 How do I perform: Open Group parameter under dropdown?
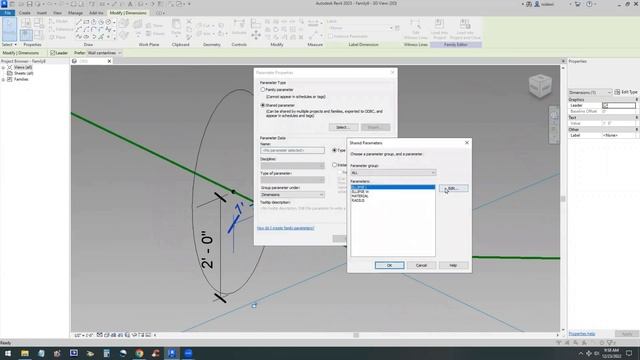292,195
